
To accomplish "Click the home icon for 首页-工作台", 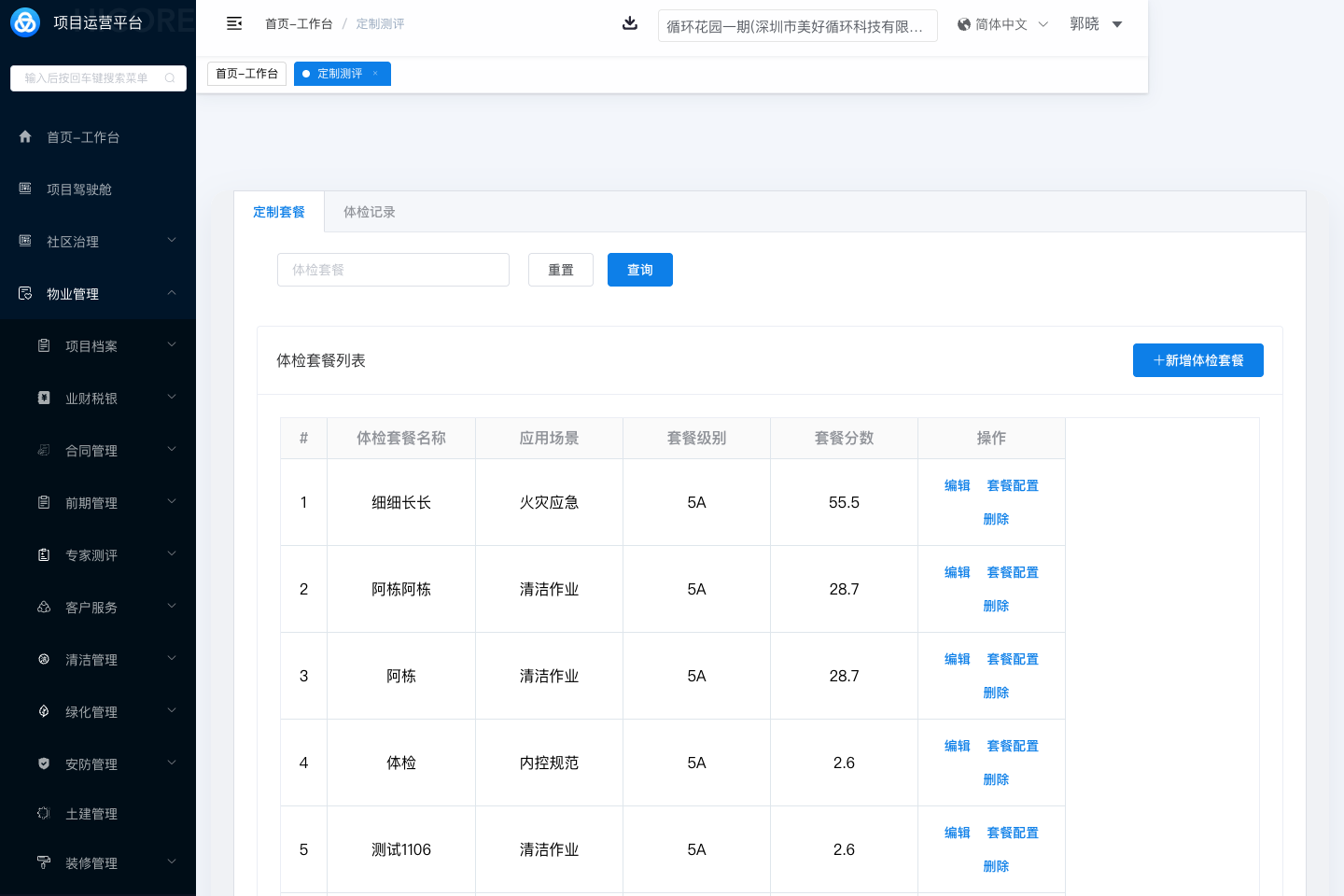I will pyautogui.click(x=25, y=137).
